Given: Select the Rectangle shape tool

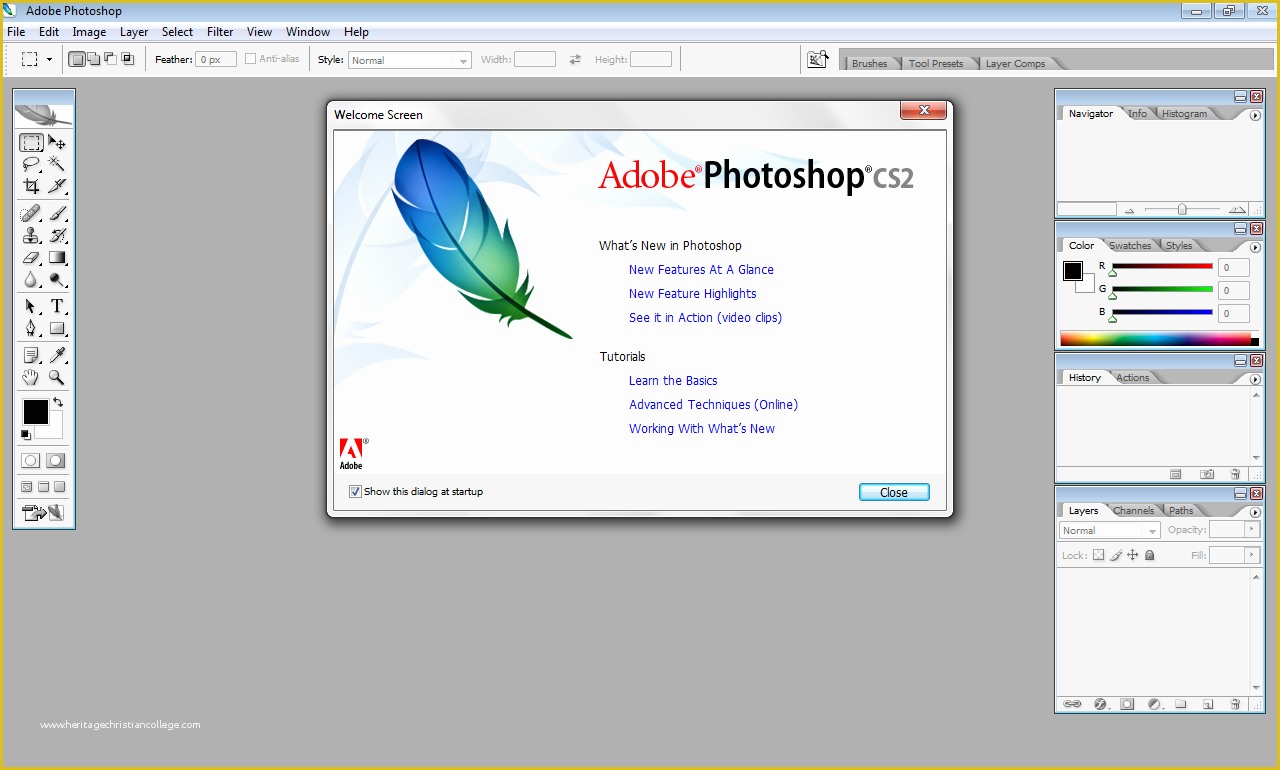Looking at the screenshot, I should 57,328.
